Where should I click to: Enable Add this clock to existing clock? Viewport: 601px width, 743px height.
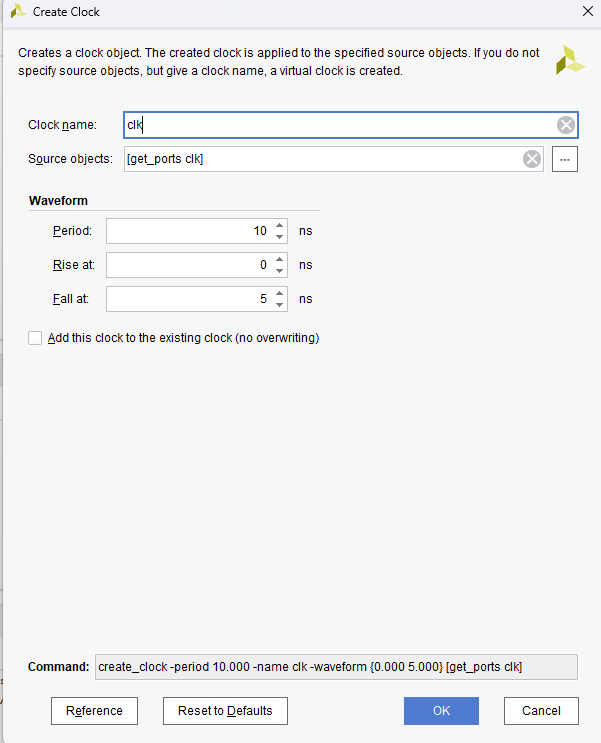pos(36,338)
